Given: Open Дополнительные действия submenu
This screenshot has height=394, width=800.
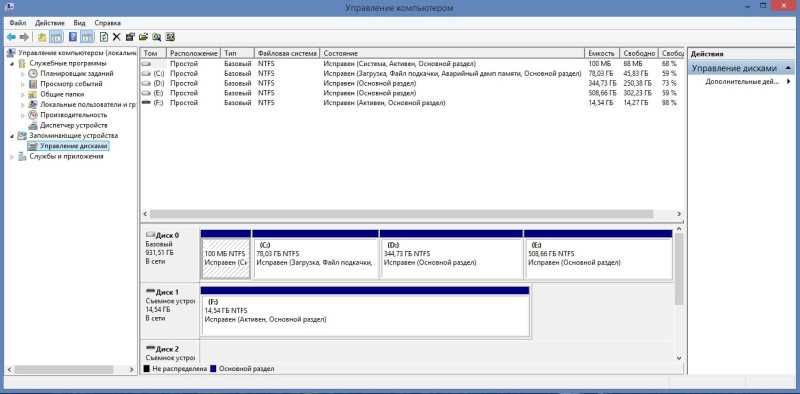Looking at the screenshot, I should (743, 81).
